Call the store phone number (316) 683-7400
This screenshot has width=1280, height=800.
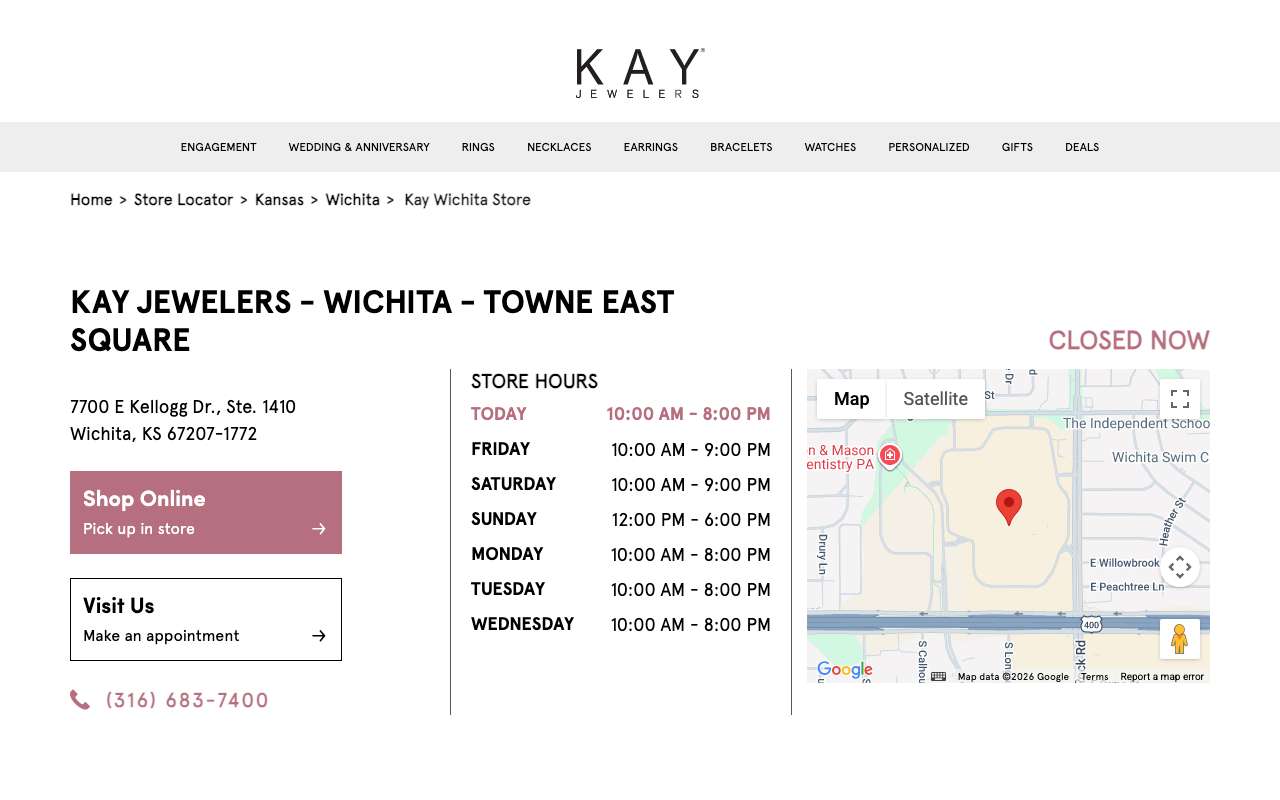click(187, 700)
